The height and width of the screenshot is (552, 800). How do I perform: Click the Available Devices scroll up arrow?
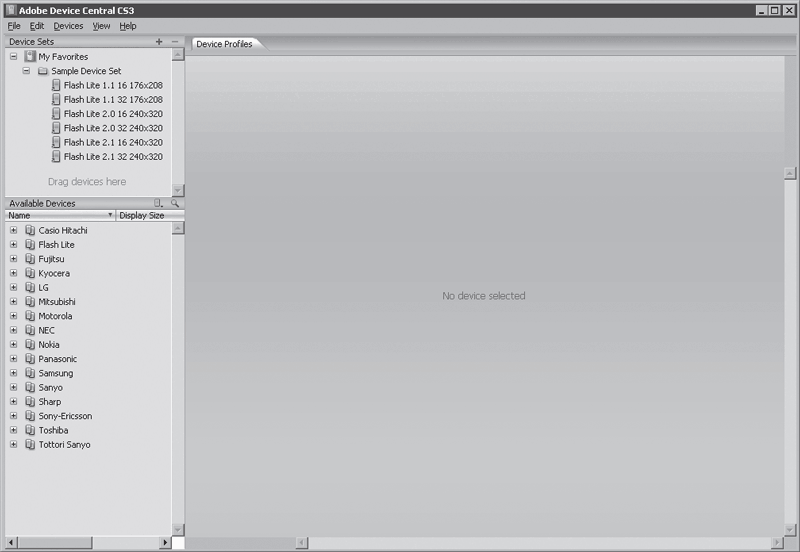click(x=178, y=228)
